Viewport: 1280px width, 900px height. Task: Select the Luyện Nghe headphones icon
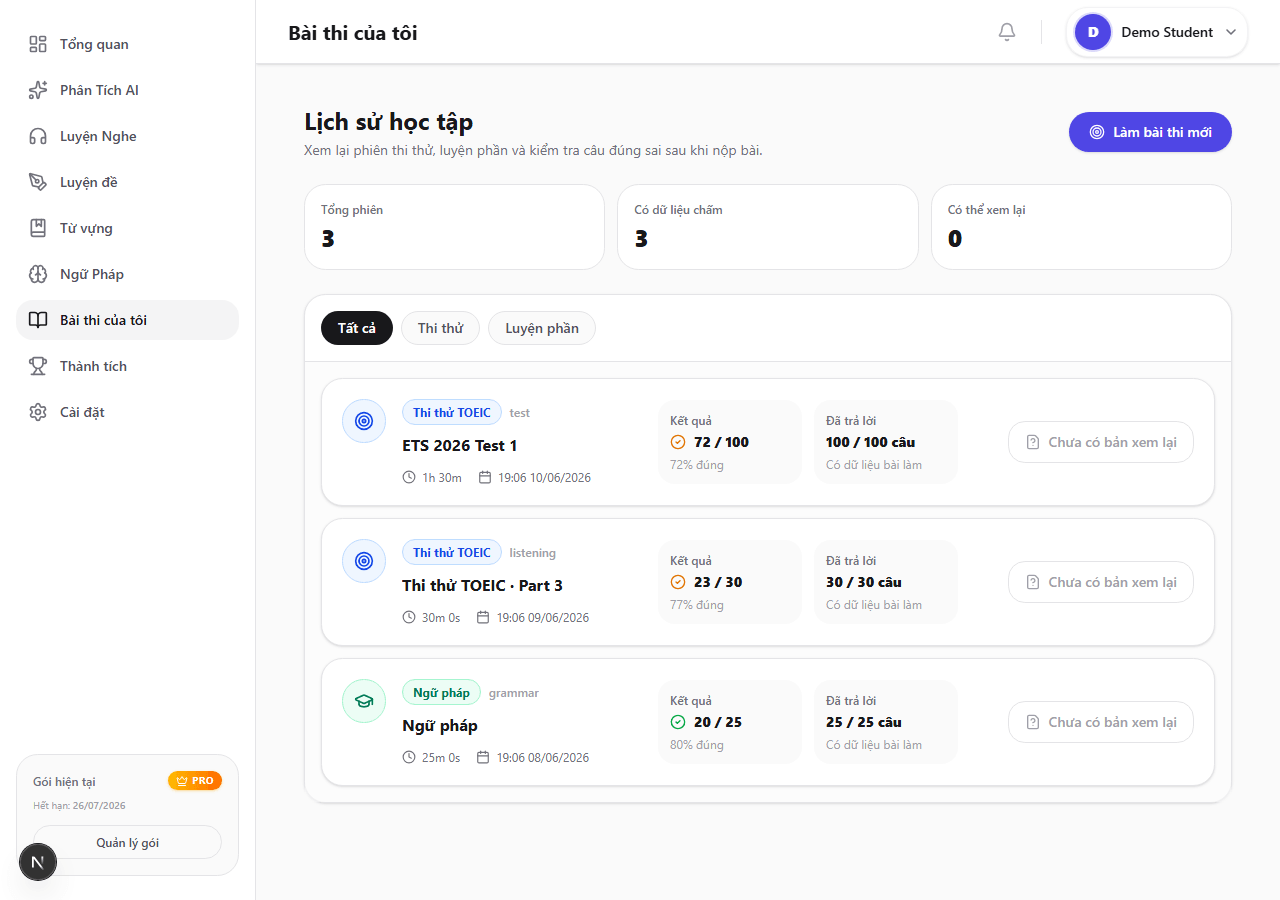pos(38,136)
